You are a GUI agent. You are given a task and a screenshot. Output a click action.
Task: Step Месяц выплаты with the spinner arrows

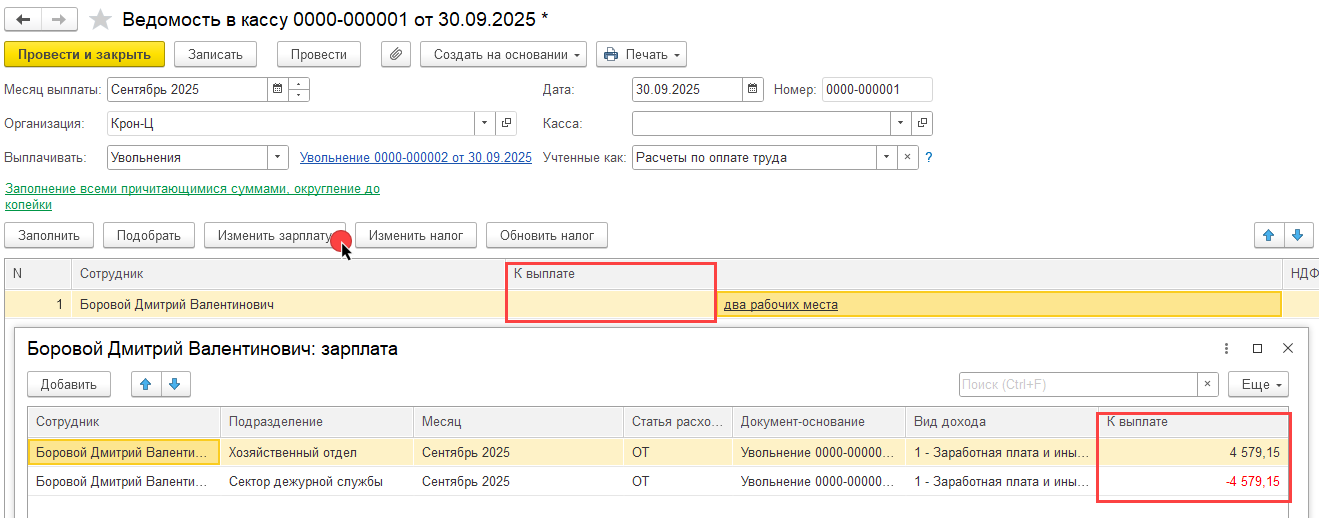tap(299, 89)
